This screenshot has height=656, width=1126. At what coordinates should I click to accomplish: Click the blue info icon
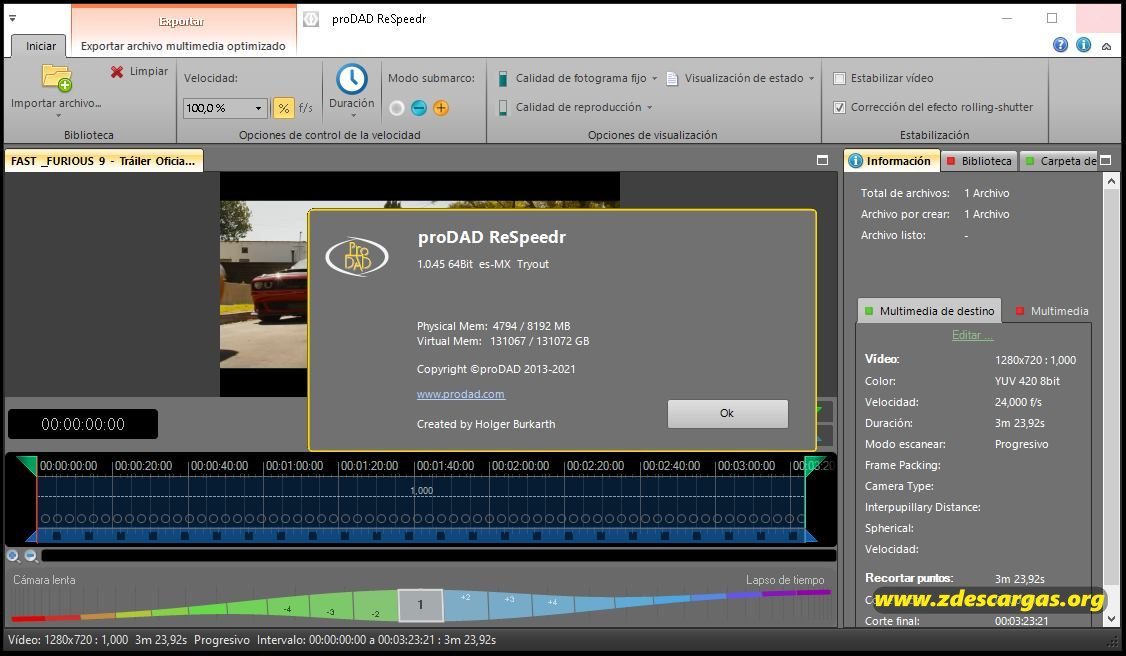[x=1084, y=44]
